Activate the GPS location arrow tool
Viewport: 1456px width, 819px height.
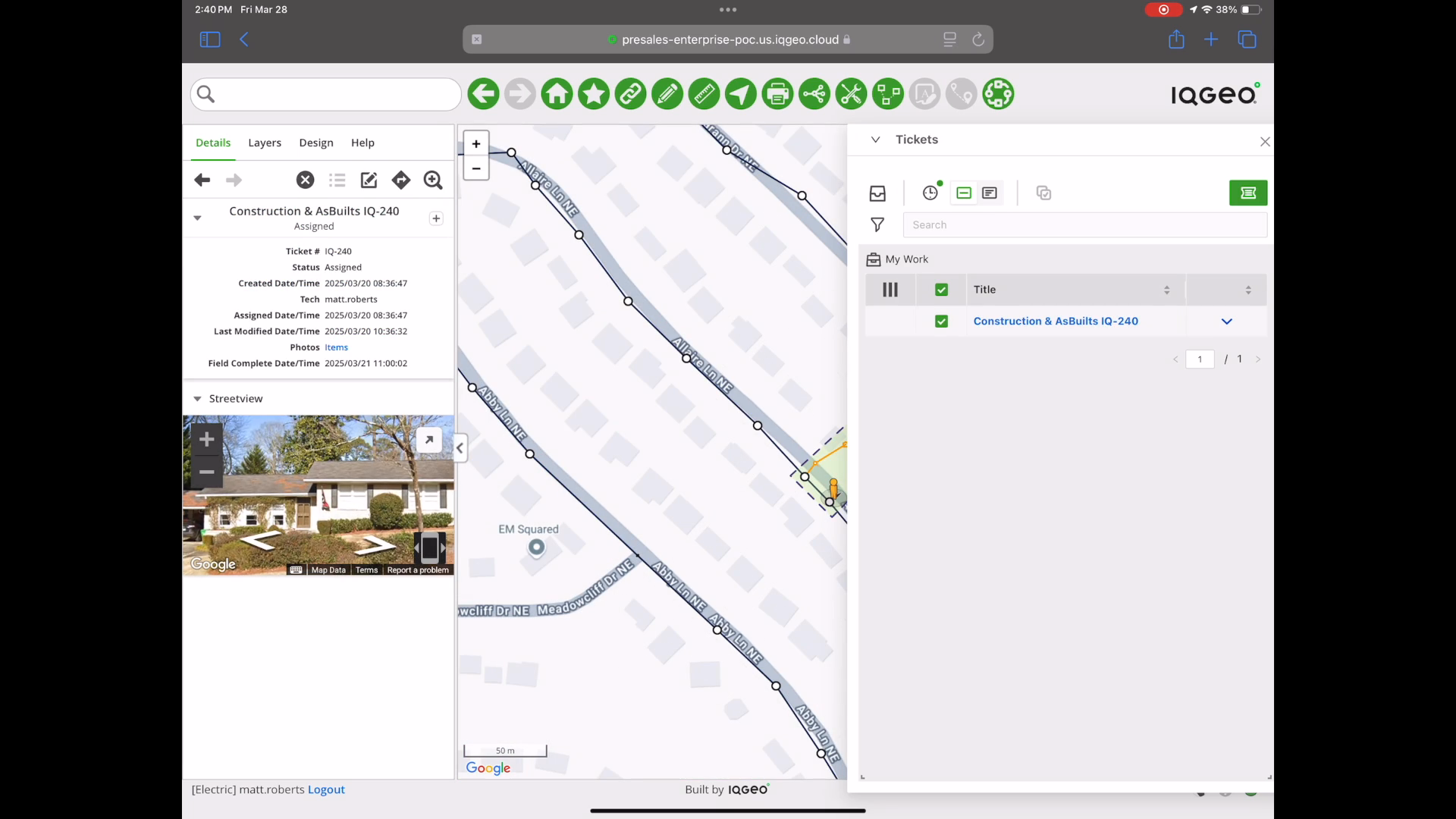tap(741, 94)
